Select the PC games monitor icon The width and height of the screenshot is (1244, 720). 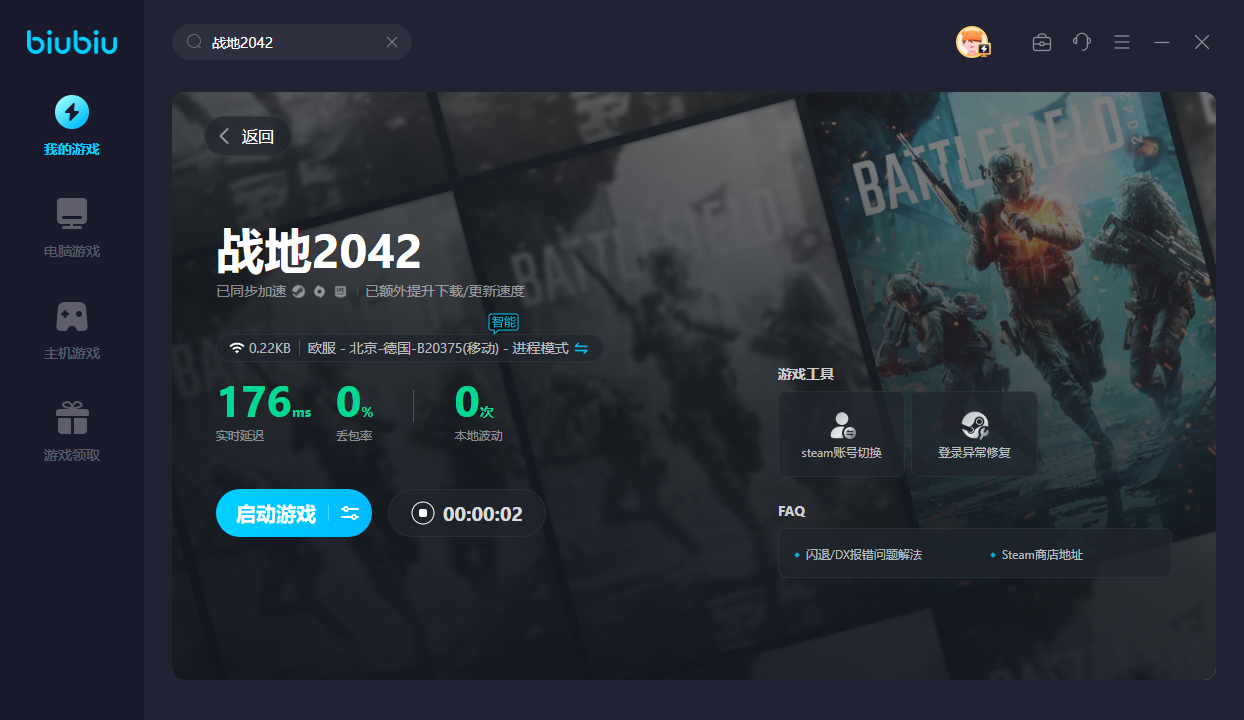(x=72, y=214)
